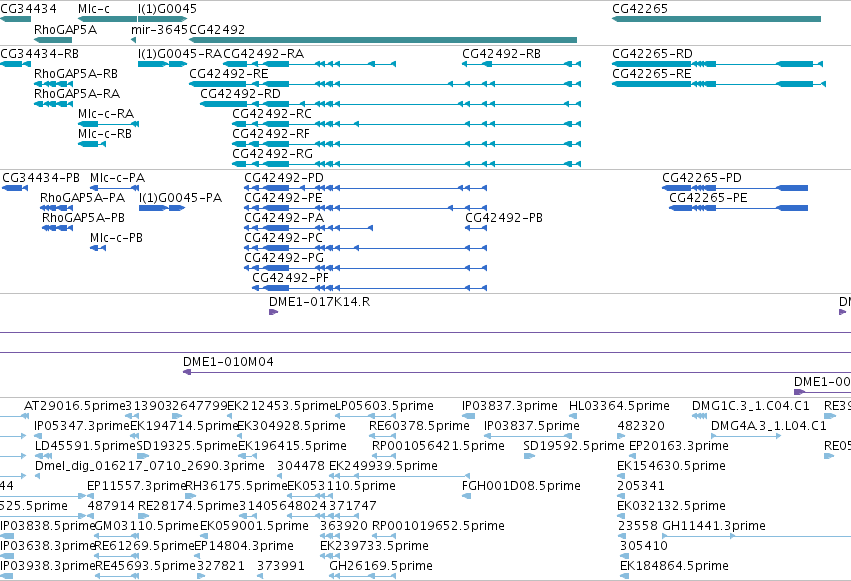Screen dimensions: 851x581
Task: Select EST EK184864.5prime
Action: [x=624, y=576]
